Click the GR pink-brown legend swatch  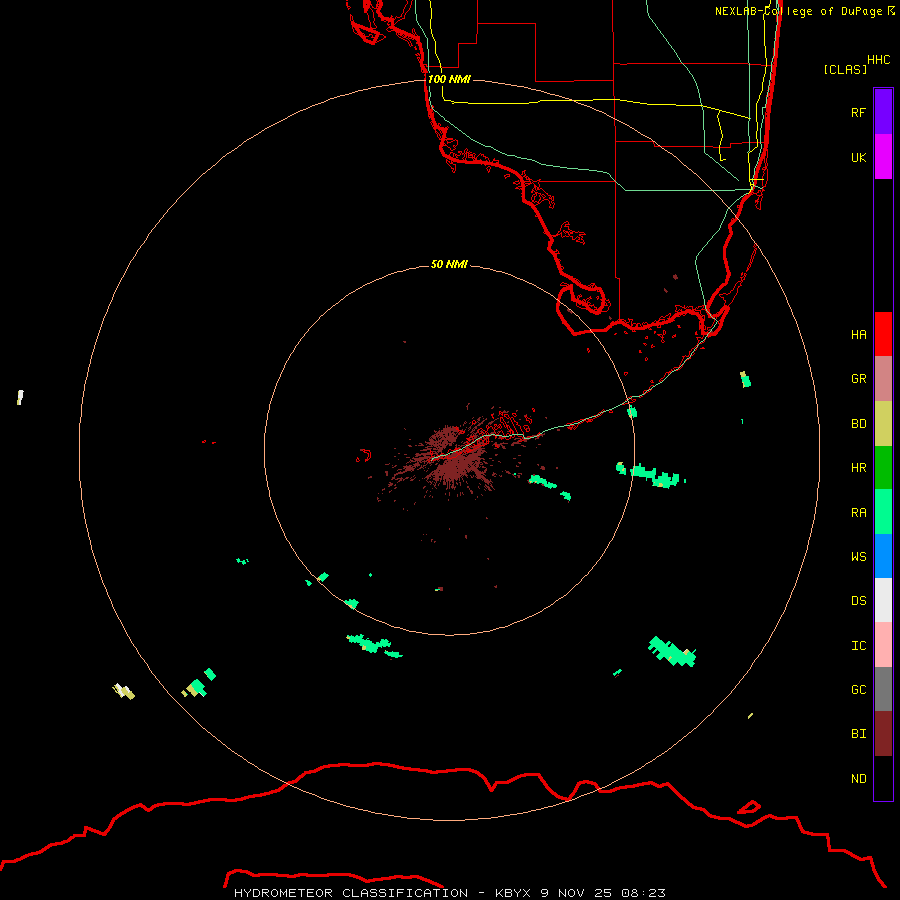[883, 379]
